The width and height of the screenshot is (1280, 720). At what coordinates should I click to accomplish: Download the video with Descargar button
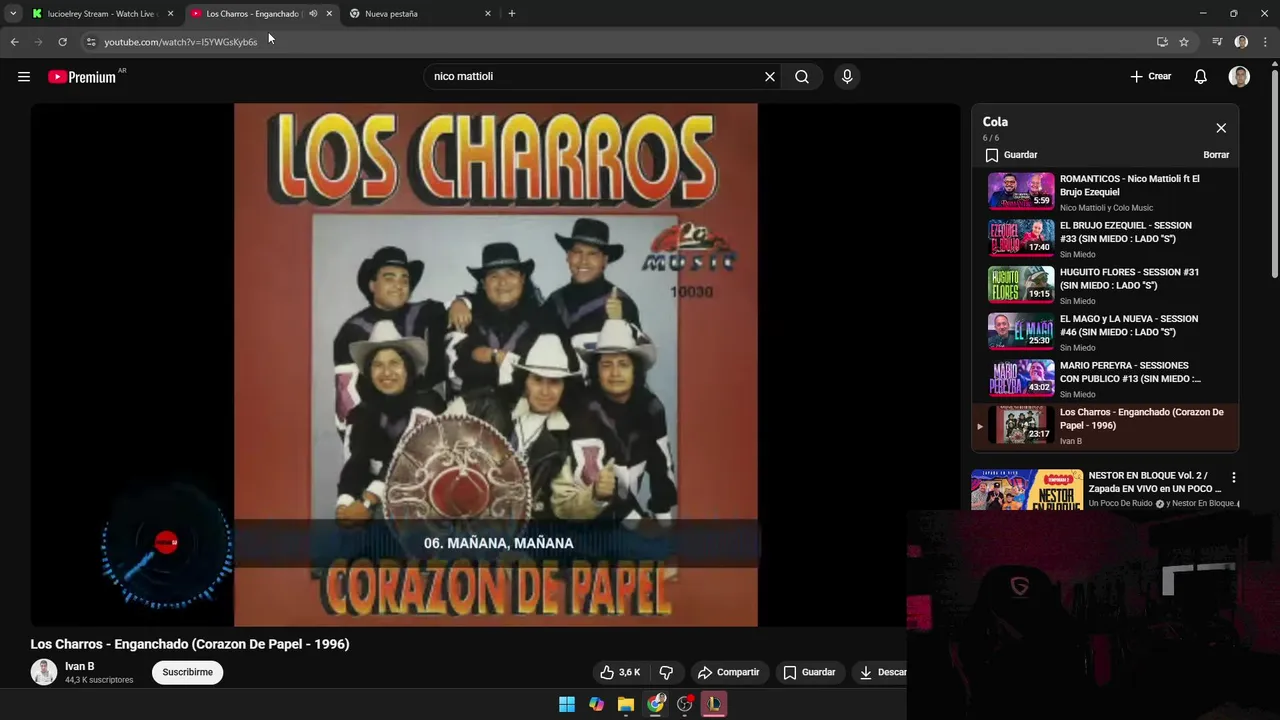pyautogui.click(x=879, y=672)
